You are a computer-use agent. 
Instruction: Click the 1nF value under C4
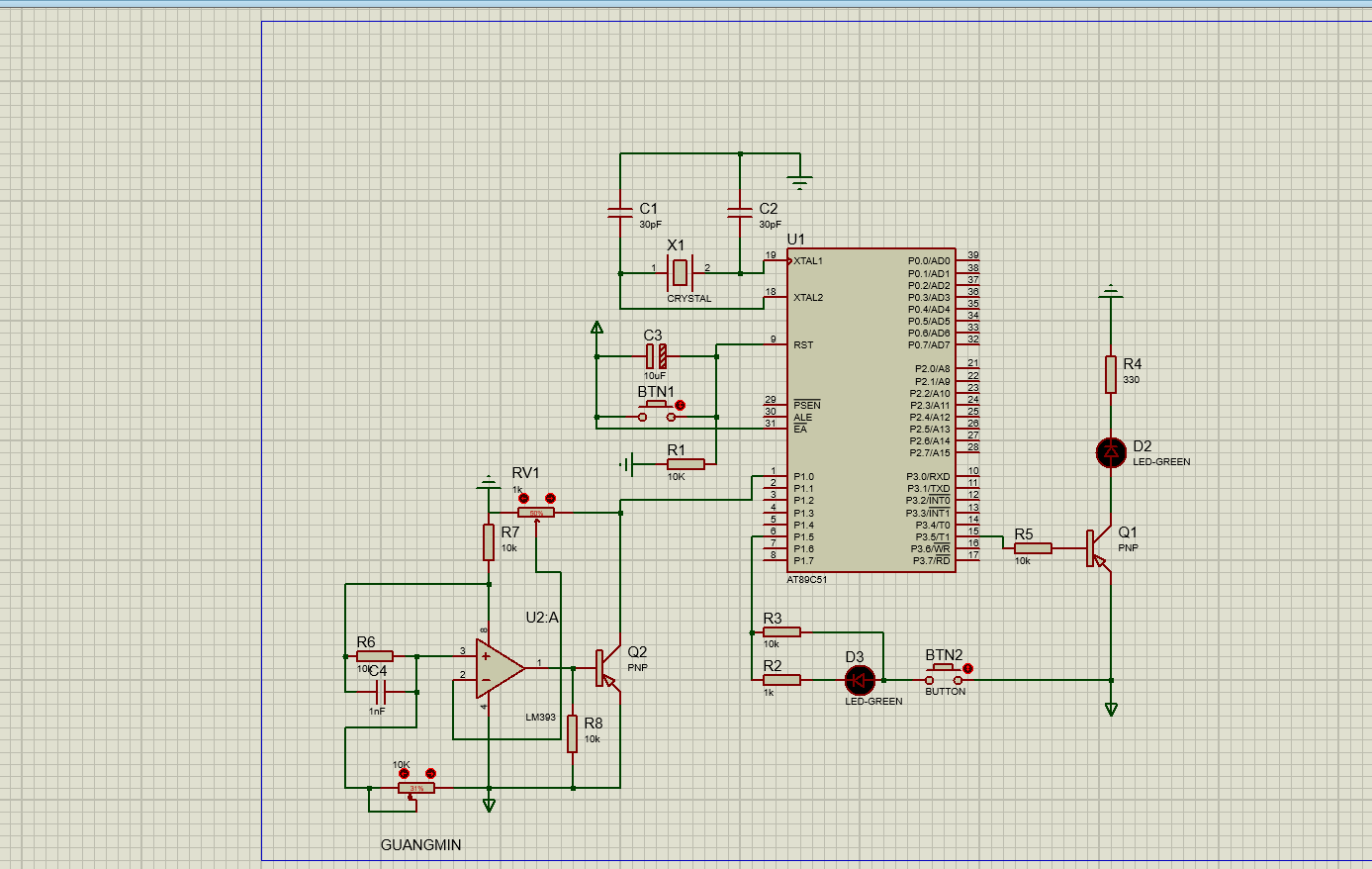tap(377, 712)
